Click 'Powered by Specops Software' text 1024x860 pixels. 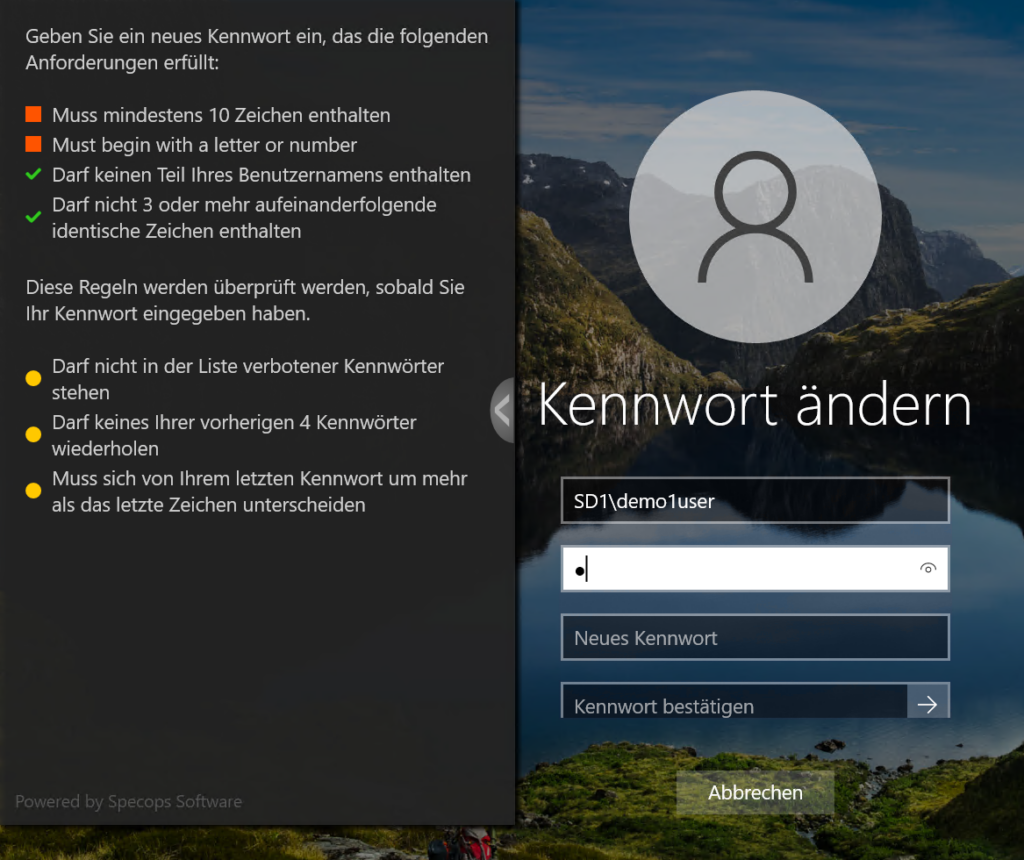coord(129,802)
